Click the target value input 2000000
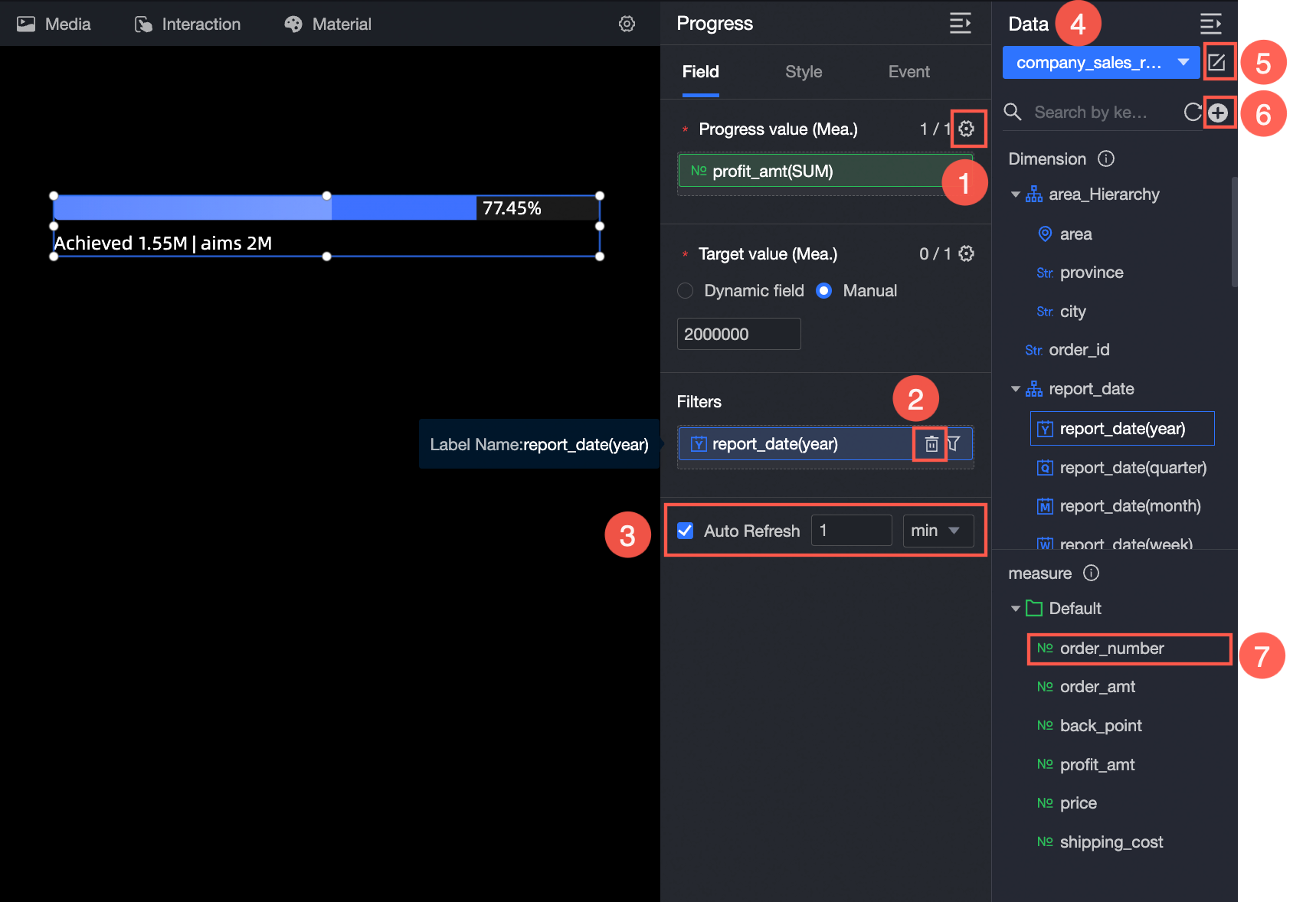This screenshot has height=902, width=1316. [739, 334]
